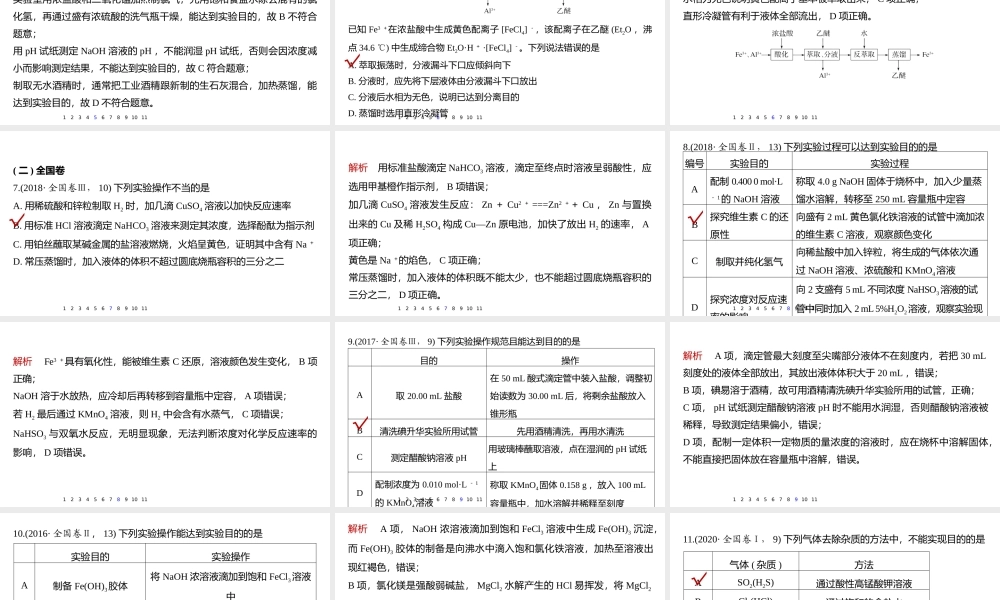Select option A 用稀硫酸和锌粒制取H2
This screenshot has height=600, width=1000.
pos(152,206)
